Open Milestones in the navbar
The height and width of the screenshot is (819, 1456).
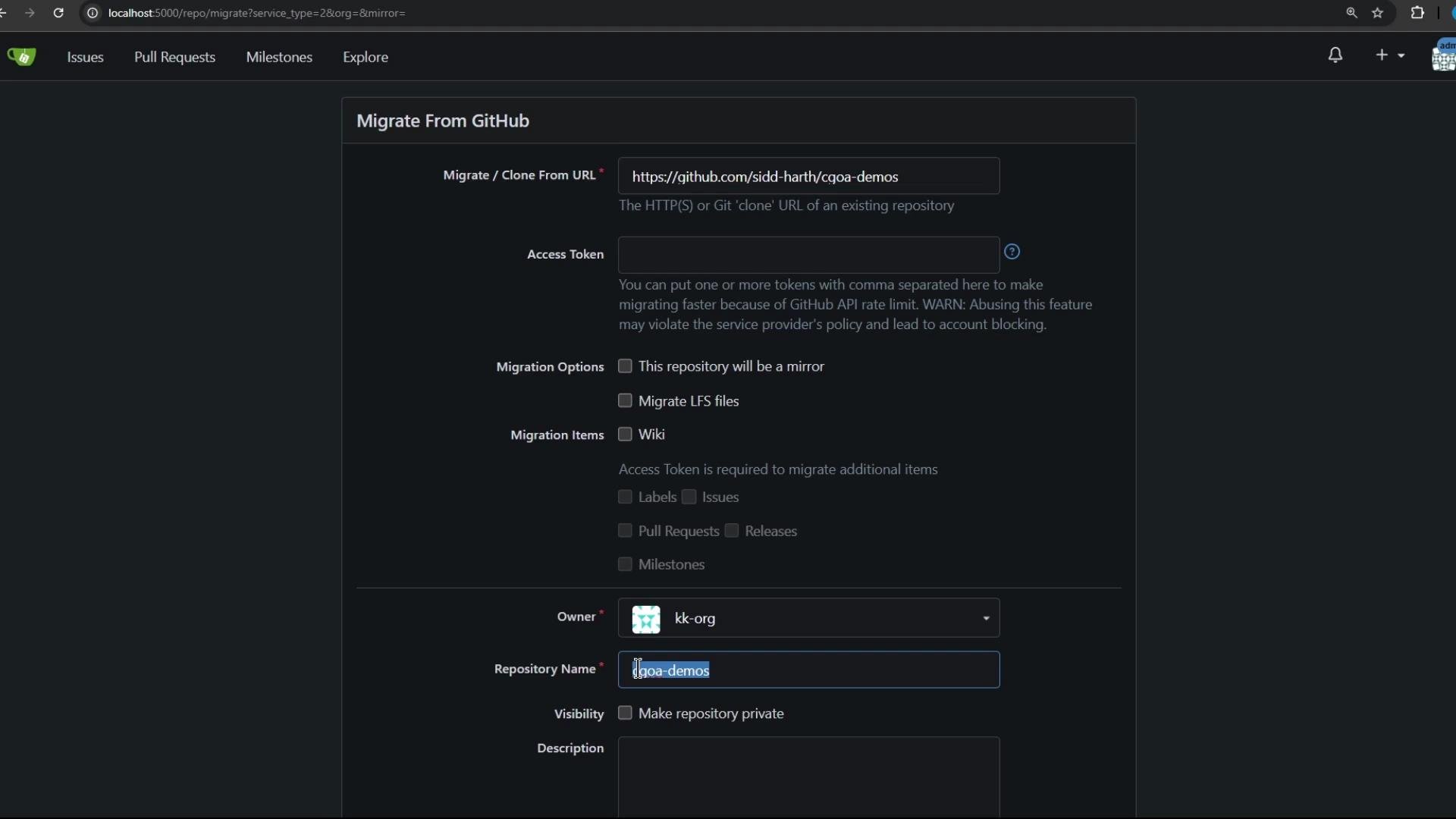(x=279, y=58)
